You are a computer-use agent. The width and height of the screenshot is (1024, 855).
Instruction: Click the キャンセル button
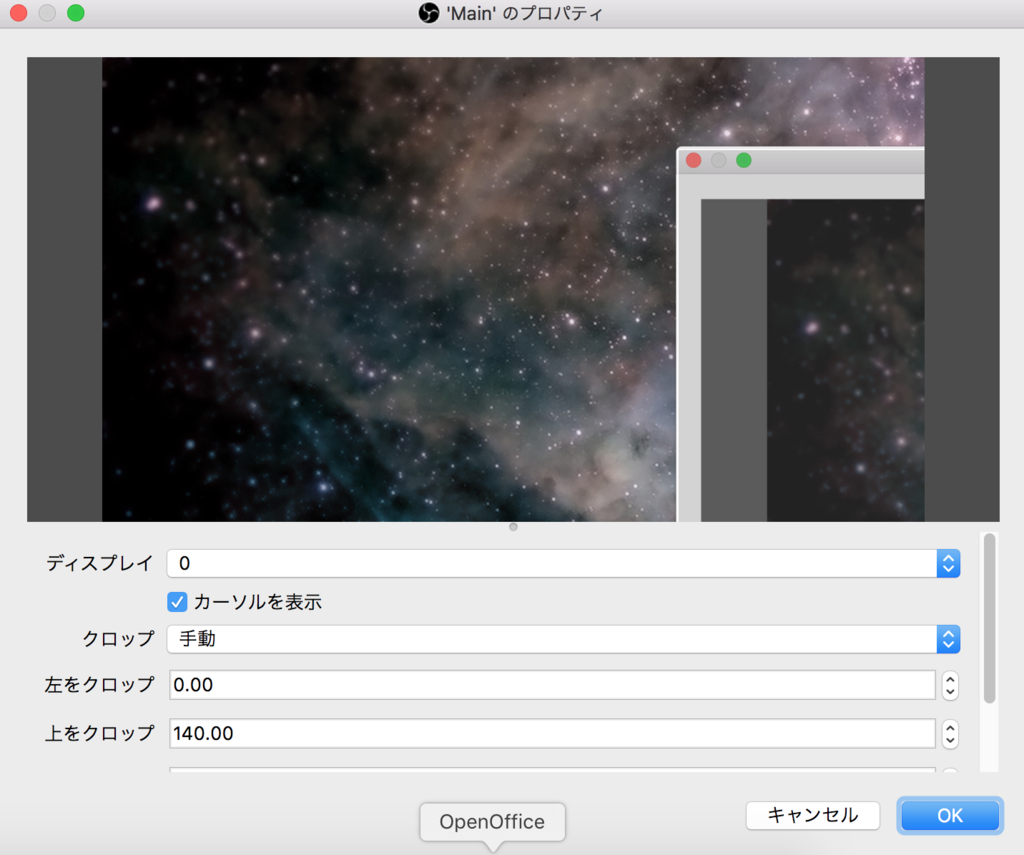pos(812,815)
